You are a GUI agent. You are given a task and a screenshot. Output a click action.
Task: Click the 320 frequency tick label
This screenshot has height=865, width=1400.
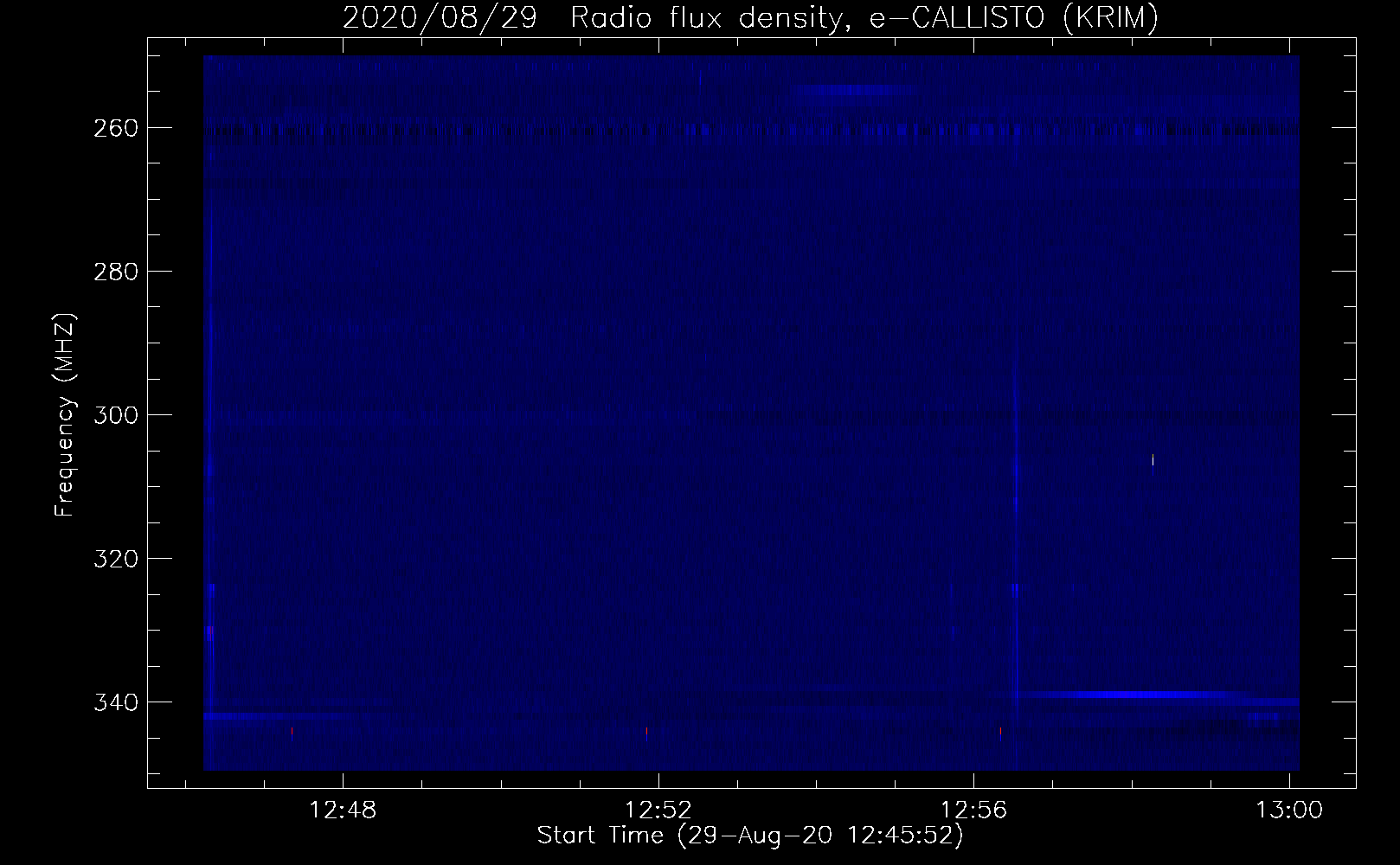[115, 558]
